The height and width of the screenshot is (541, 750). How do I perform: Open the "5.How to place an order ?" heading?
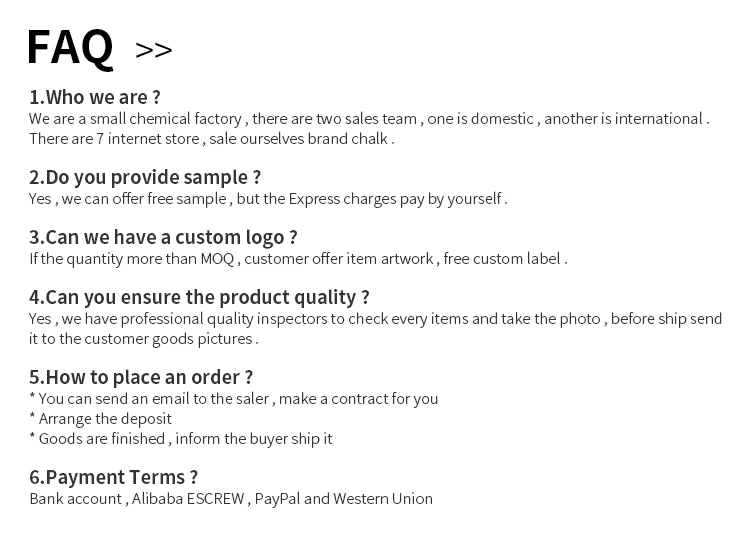pos(141,377)
